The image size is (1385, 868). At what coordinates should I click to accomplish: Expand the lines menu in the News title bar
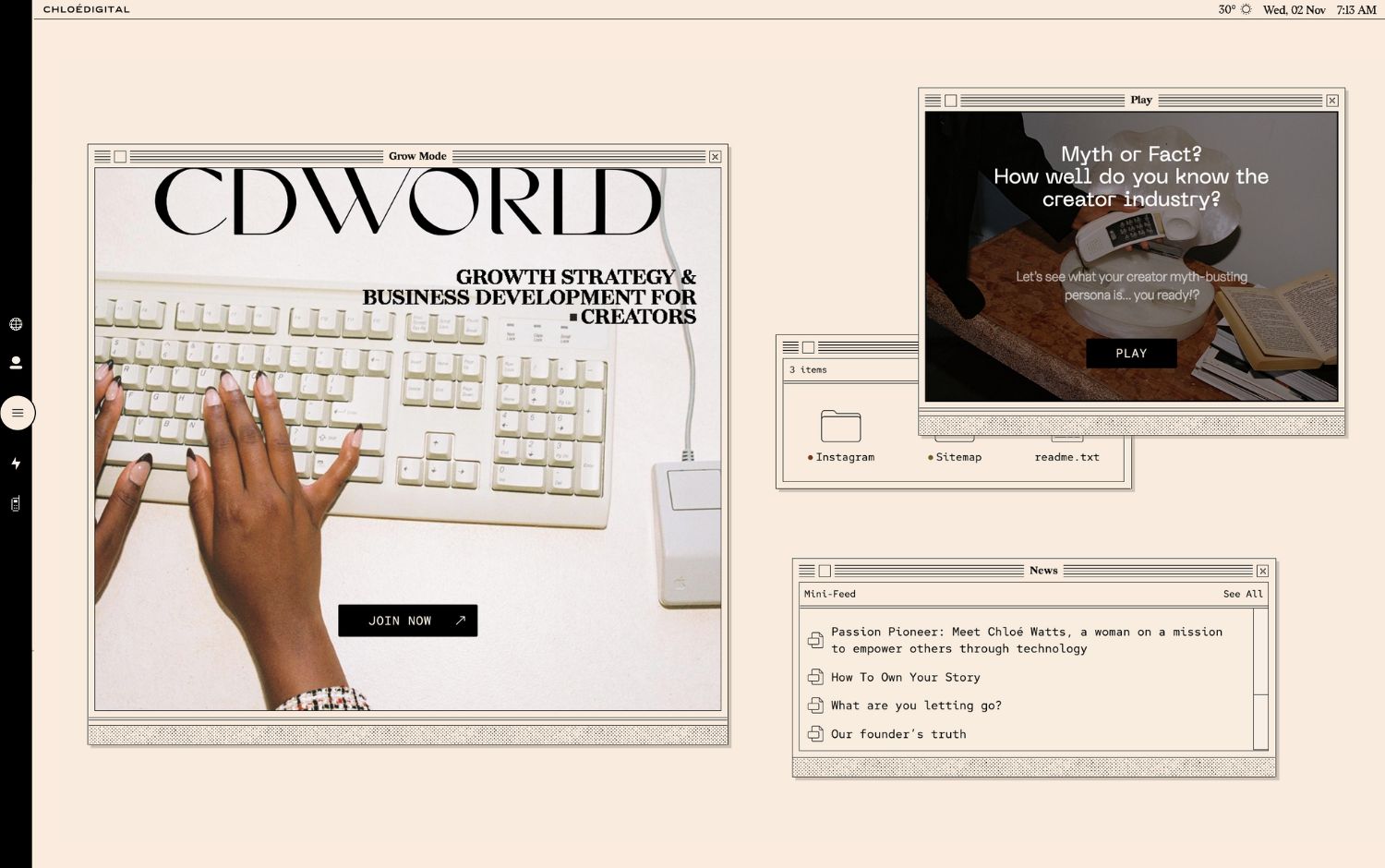pos(807,571)
